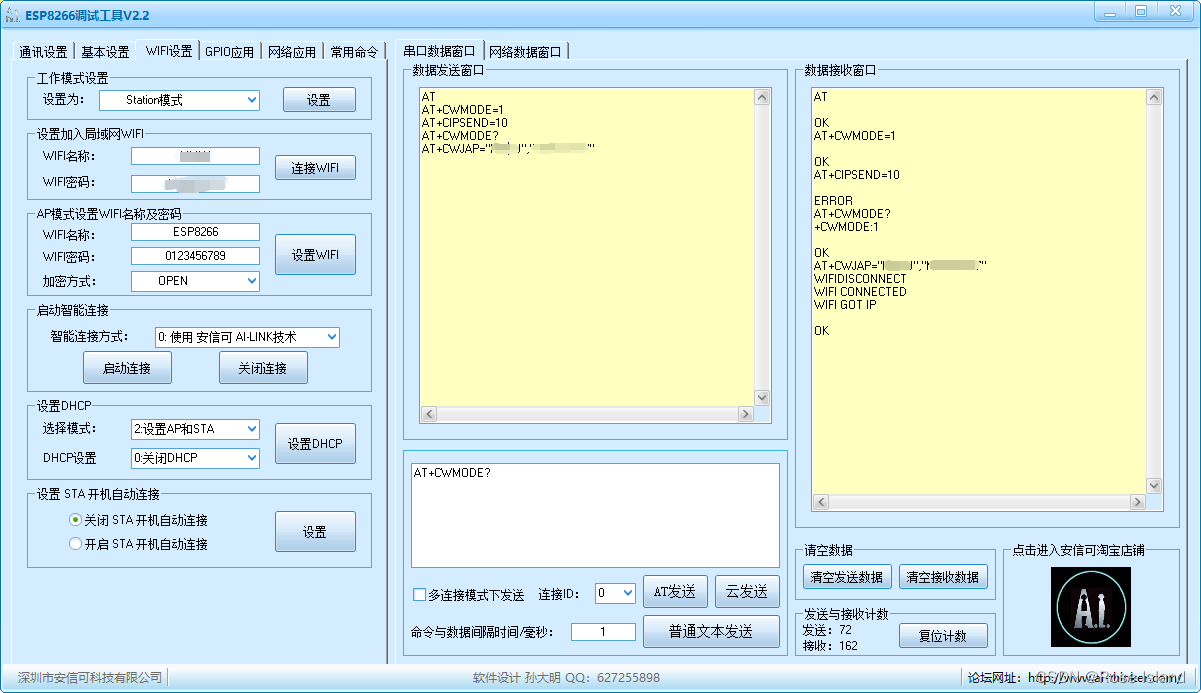The image size is (1201, 693).
Task: Click the 普通文本发送 button
Action: pyautogui.click(x=711, y=632)
